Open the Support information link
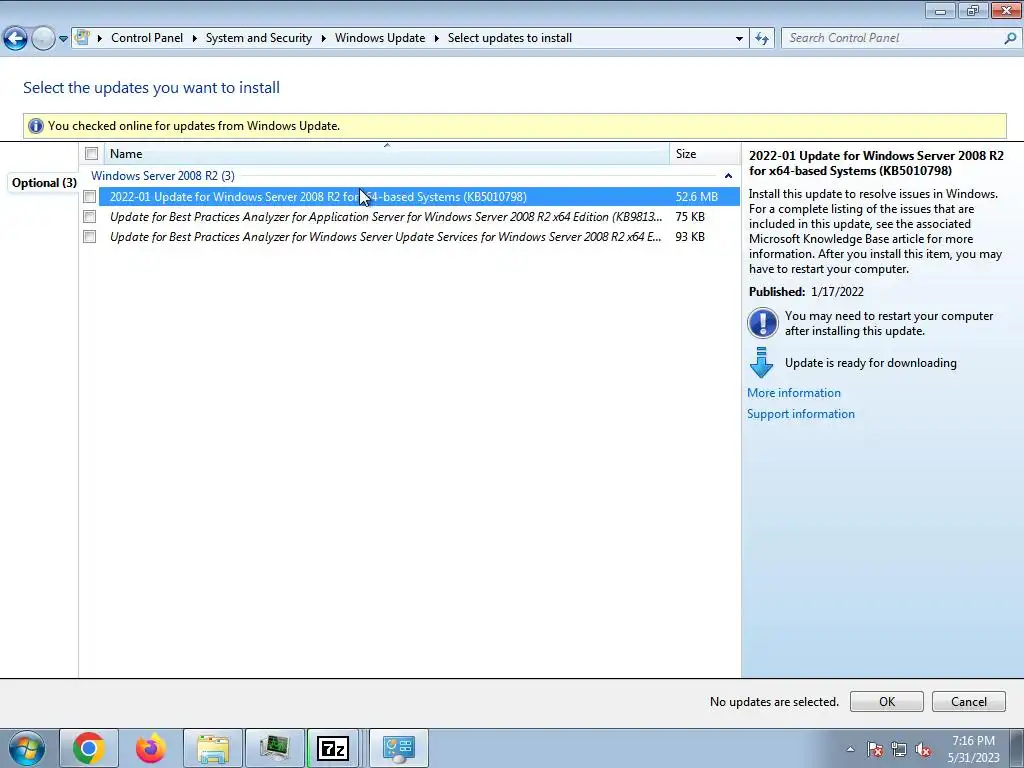1024x768 pixels. coord(801,414)
